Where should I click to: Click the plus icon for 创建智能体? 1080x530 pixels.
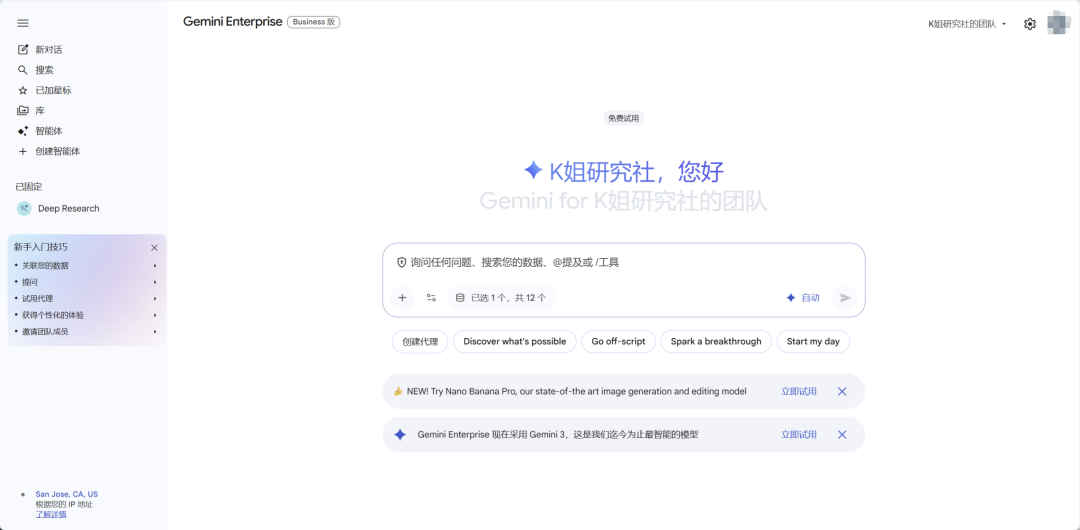(x=23, y=151)
